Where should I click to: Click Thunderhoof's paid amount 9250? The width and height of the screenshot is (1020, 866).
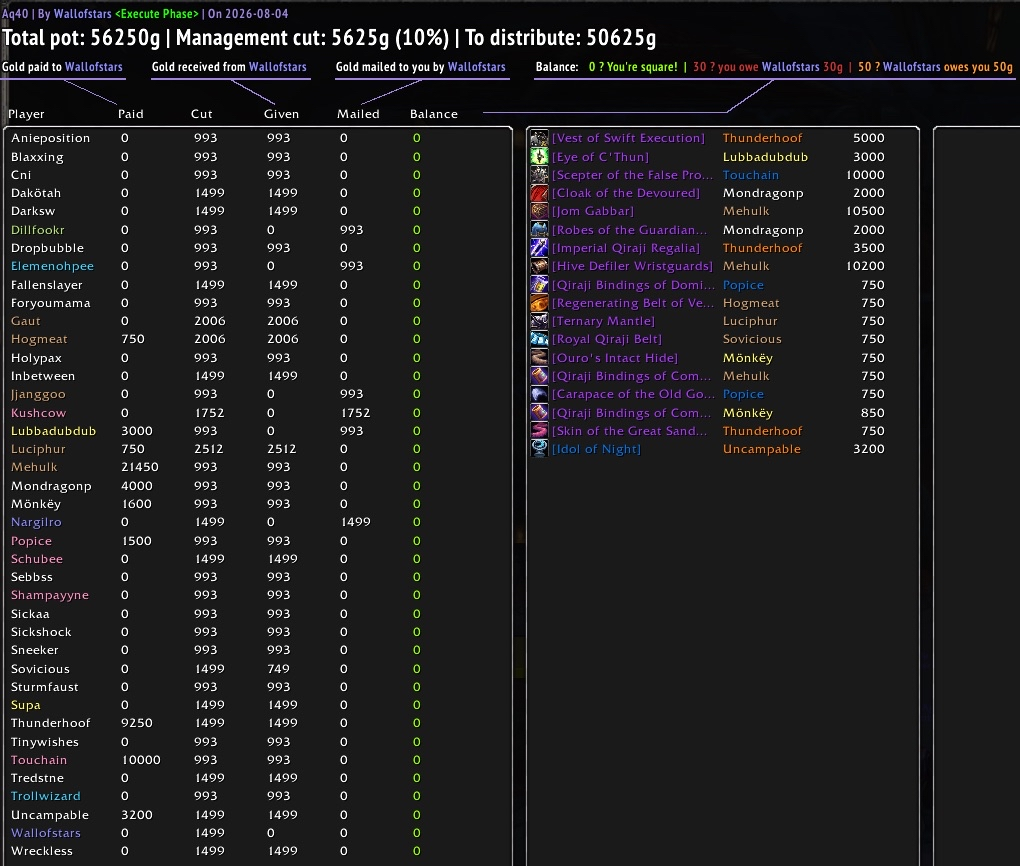point(137,723)
